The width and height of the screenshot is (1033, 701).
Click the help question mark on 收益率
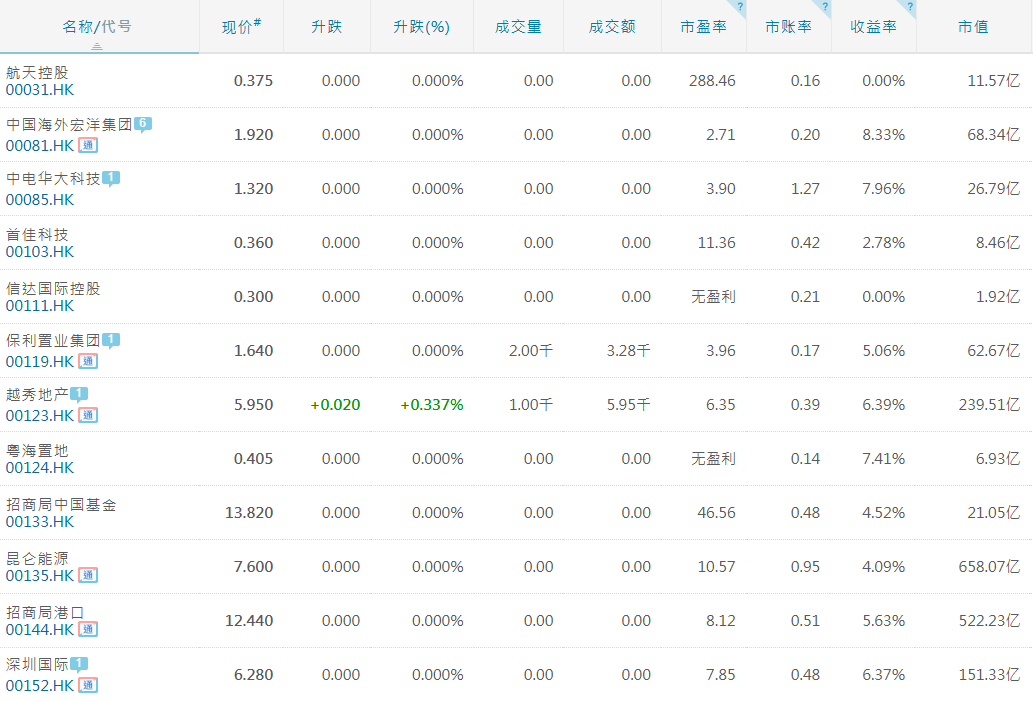click(x=910, y=7)
